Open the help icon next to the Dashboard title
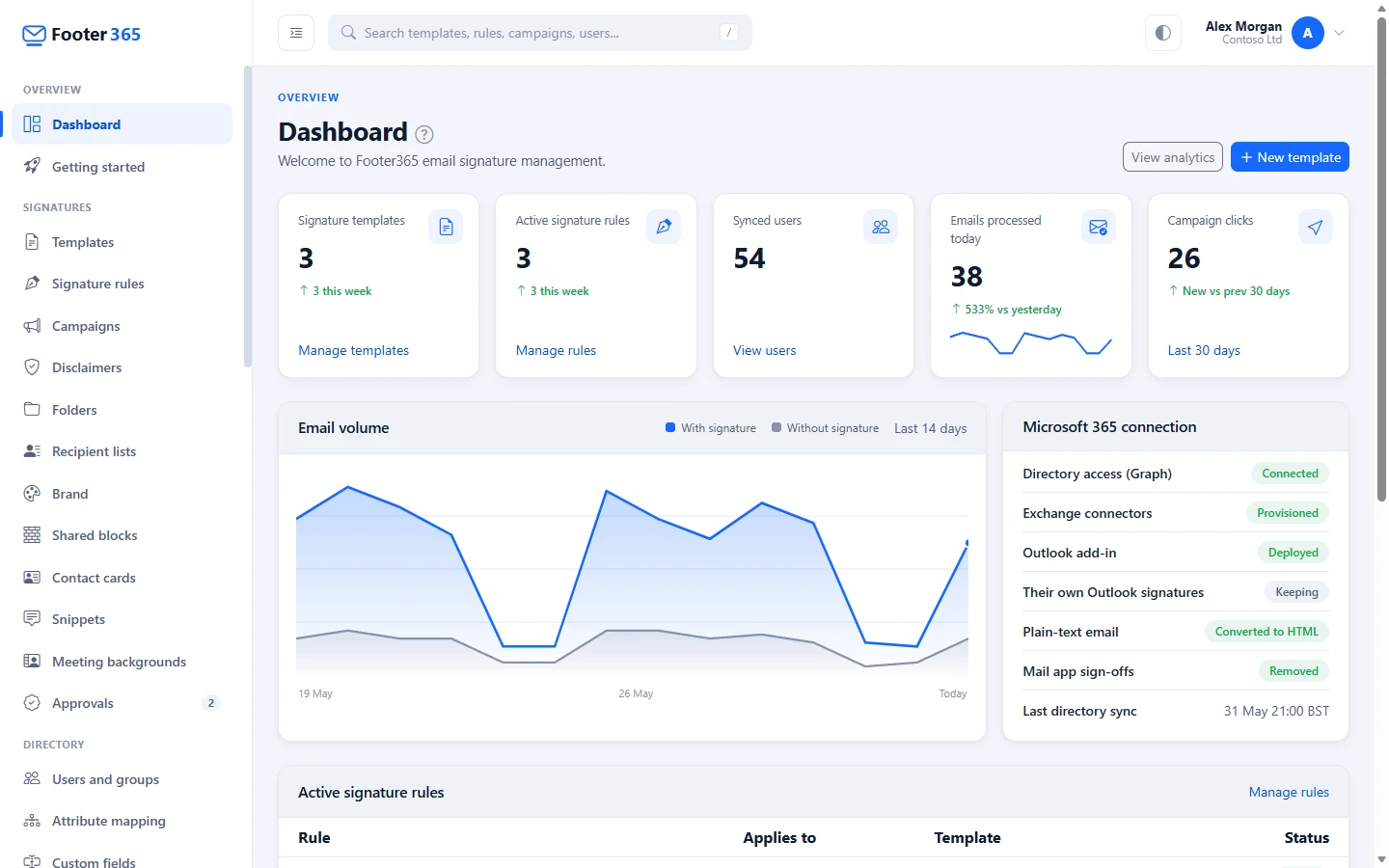The width and height of the screenshot is (1389, 868). tap(424, 134)
